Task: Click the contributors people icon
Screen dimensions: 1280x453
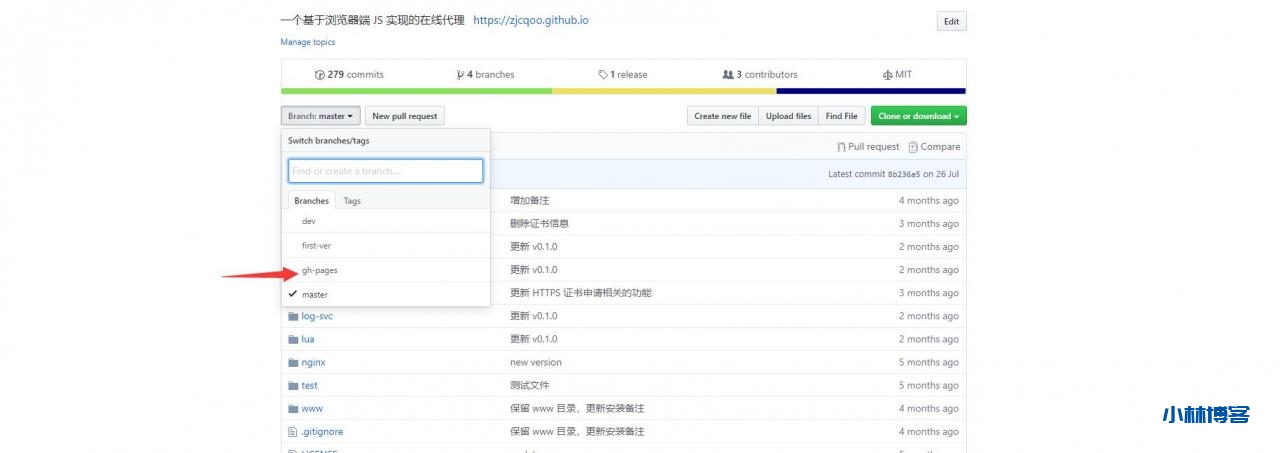Action: pyautogui.click(x=728, y=75)
